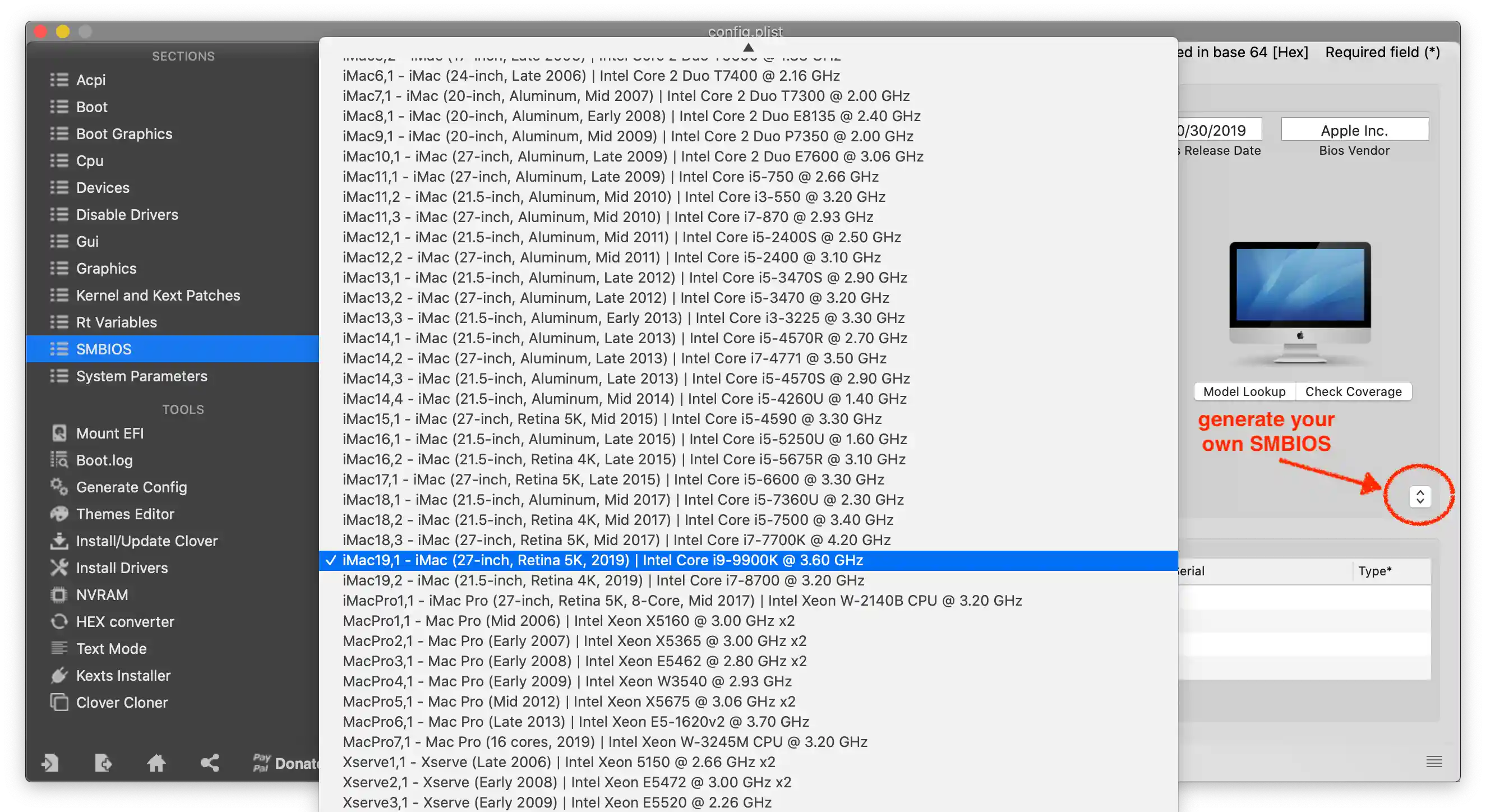This screenshot has height=812, width=1486.
Task: Click the Install/Update Clover download icon
Action: [59, 541]
